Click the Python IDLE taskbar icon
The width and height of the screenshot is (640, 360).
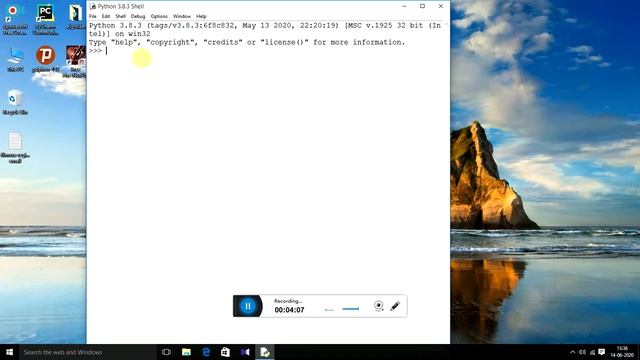tap(264, 352)
